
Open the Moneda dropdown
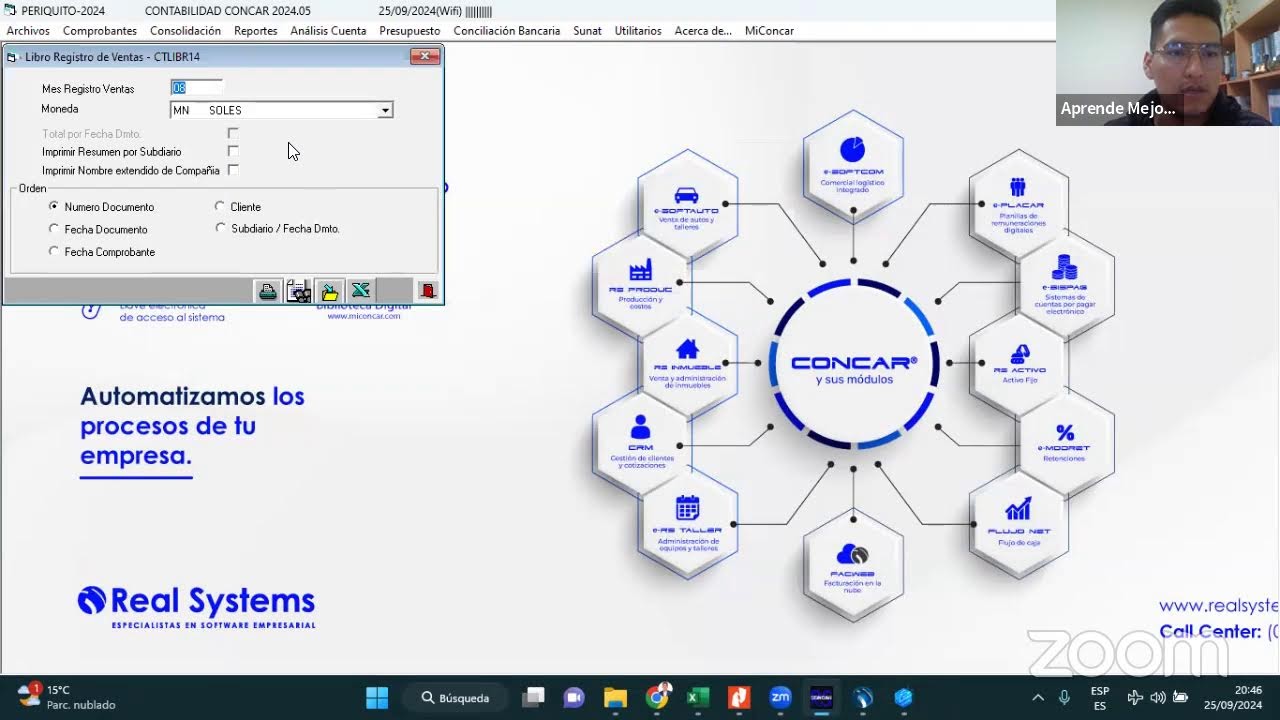point(385,110)
